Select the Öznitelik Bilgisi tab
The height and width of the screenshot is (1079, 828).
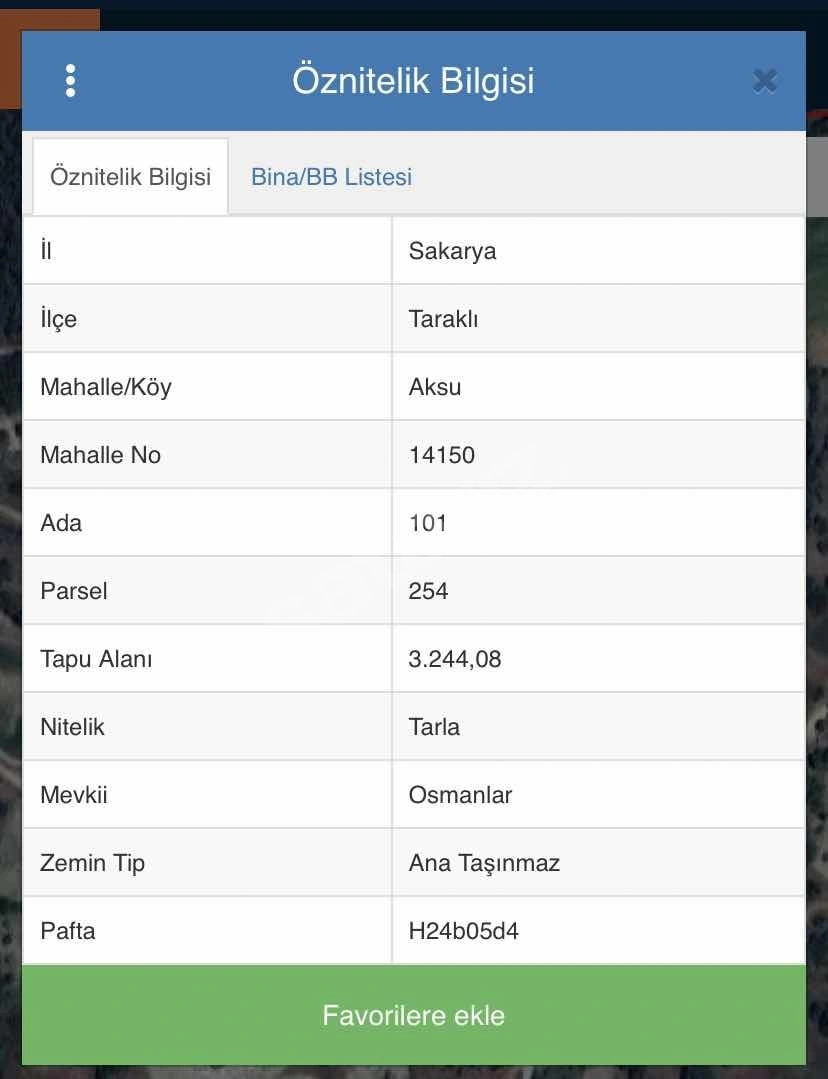click(x=131, y=177)
